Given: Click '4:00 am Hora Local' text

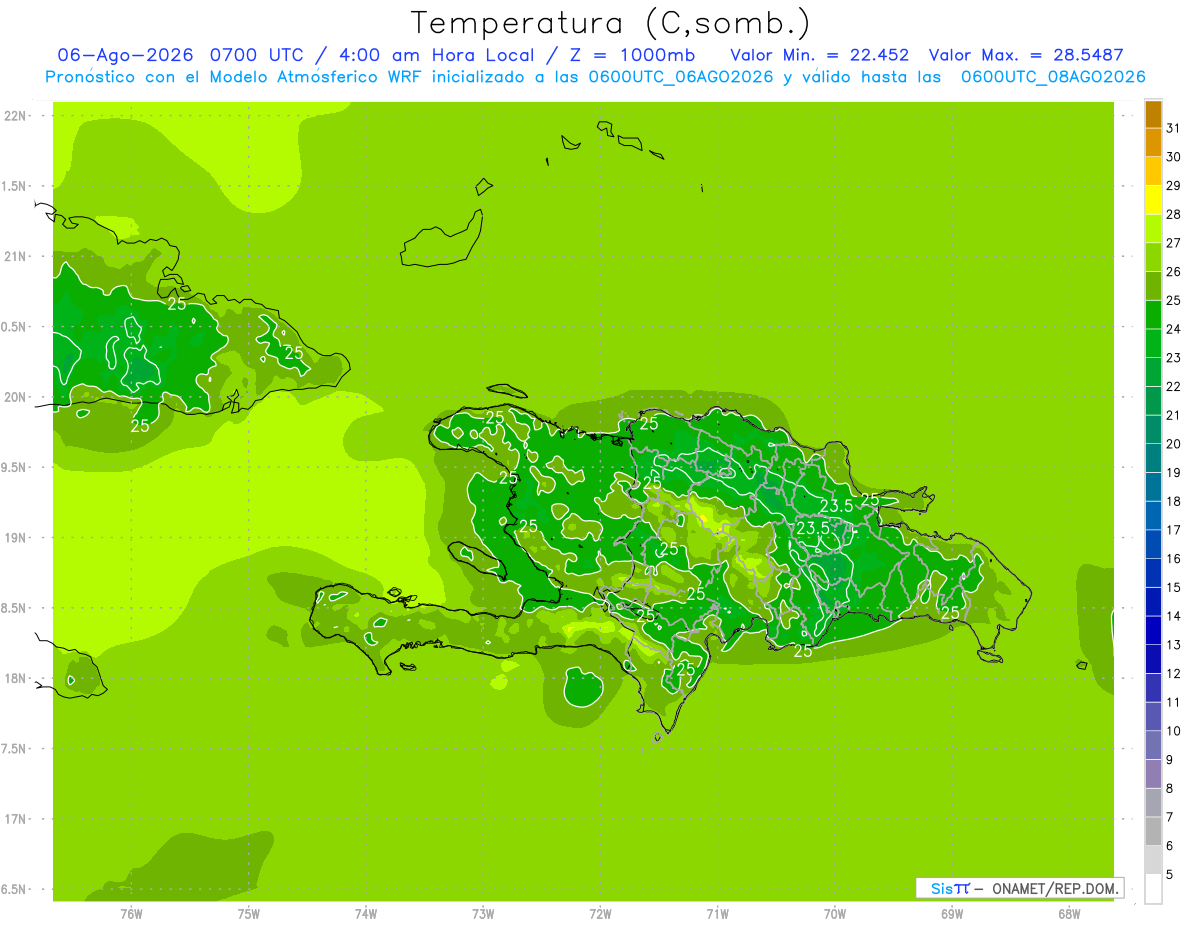Looking at the screenshot, I should point(435,54).
